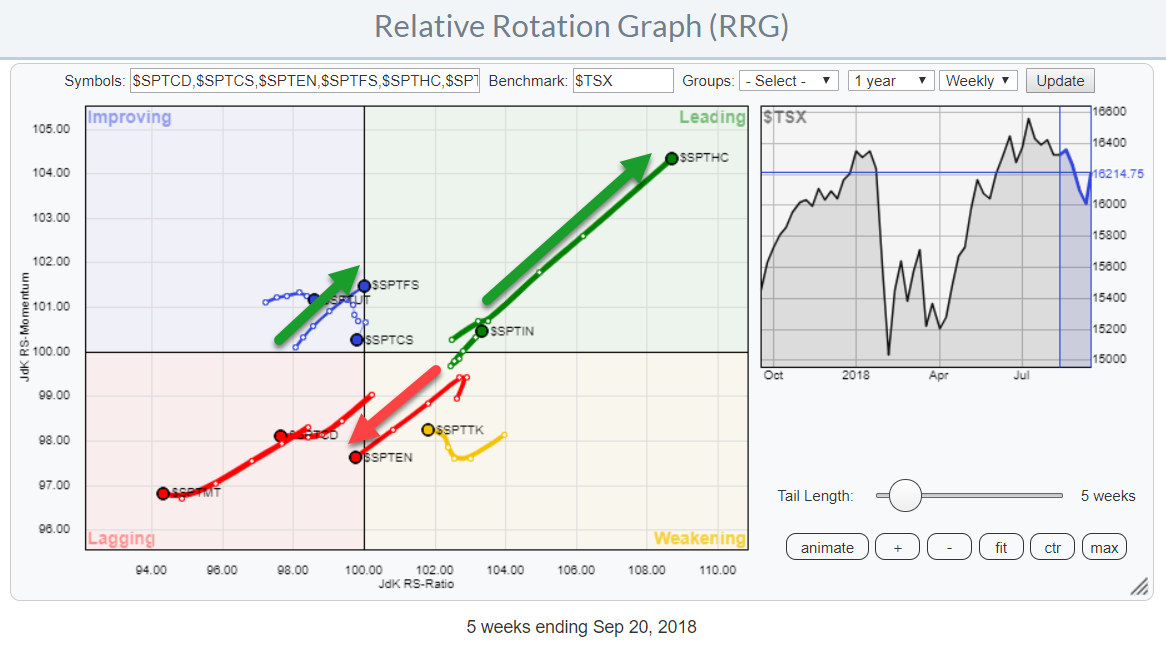Image resolution: width=1166 pixels, height=650 pixels.
Task: Open the 1 year period dropdown
Action: click(x=890, y=80)
